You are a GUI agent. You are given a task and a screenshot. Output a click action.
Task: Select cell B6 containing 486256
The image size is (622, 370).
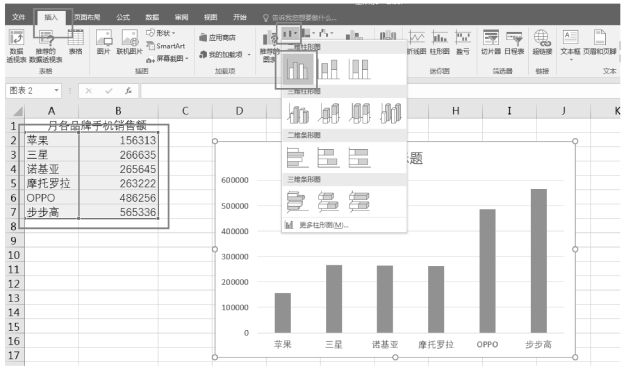[x=118, y=197]
